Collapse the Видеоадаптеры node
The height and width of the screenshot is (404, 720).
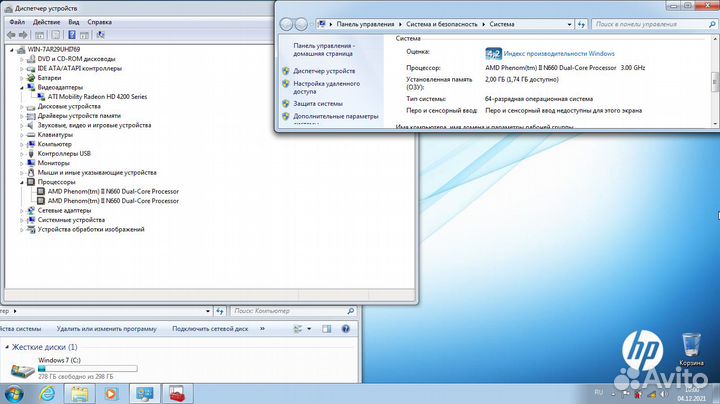tap(22, 87)
